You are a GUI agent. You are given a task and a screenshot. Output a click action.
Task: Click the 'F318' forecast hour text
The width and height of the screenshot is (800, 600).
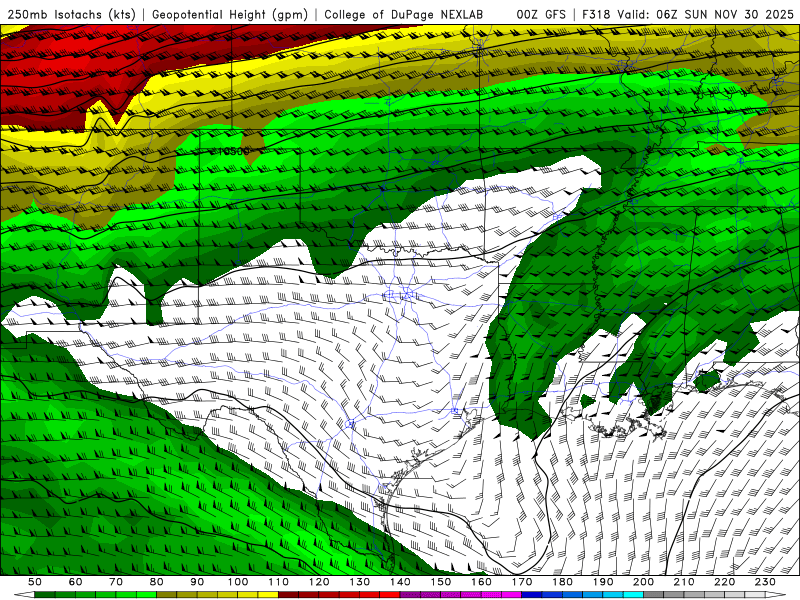[x=596, y=14]
